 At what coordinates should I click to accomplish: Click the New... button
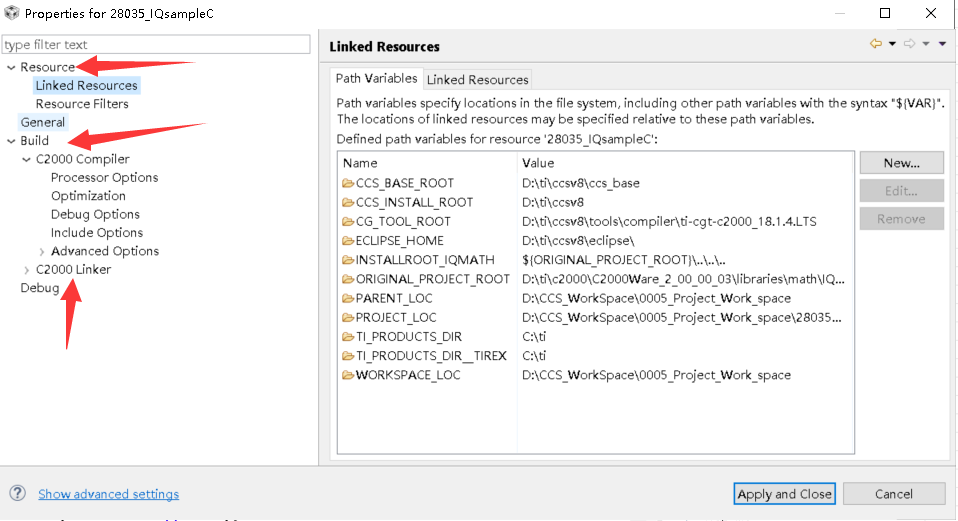pos(900,163)
